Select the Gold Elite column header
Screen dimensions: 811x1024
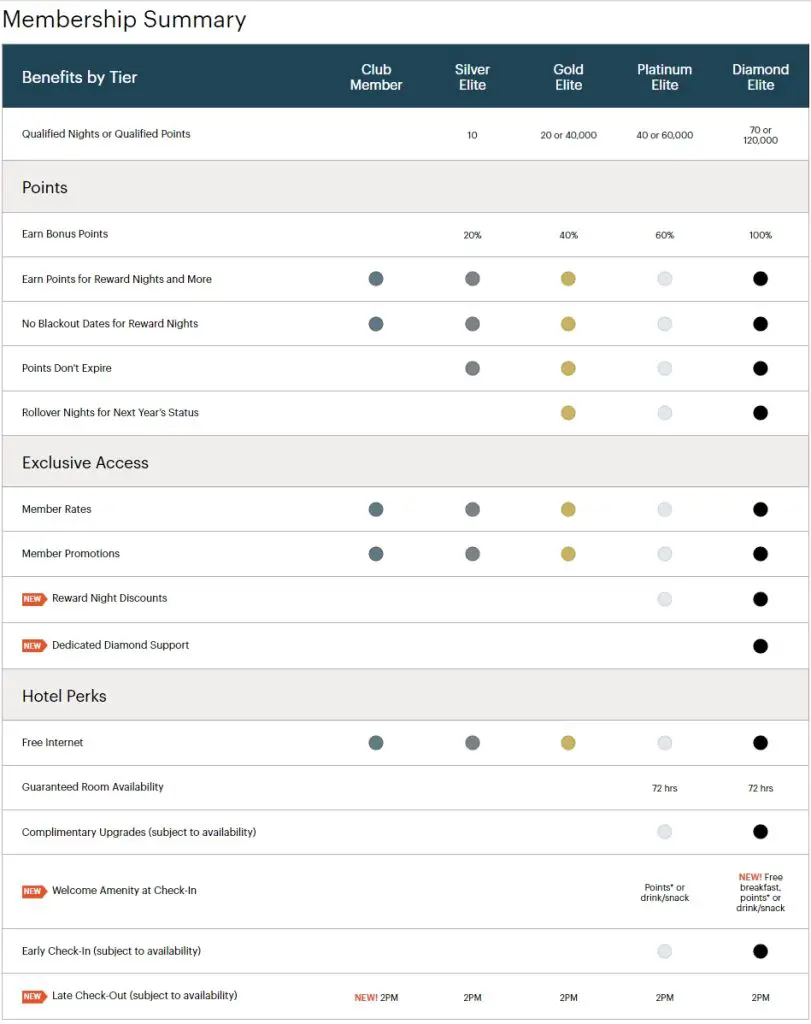568,77
